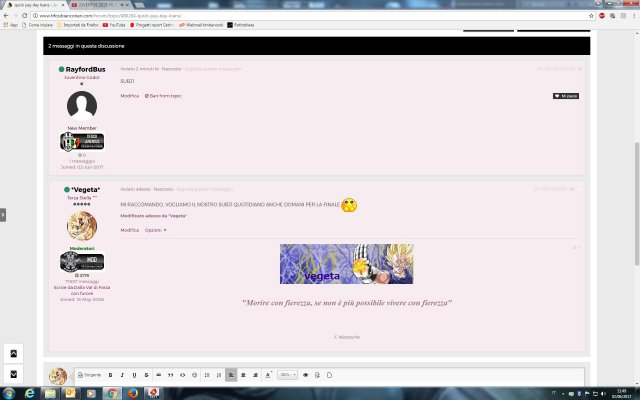Viewport: 640px width, 400px height.
Task: Launch Internet Explorer from the taskbar
Action: tap(29, 393)
